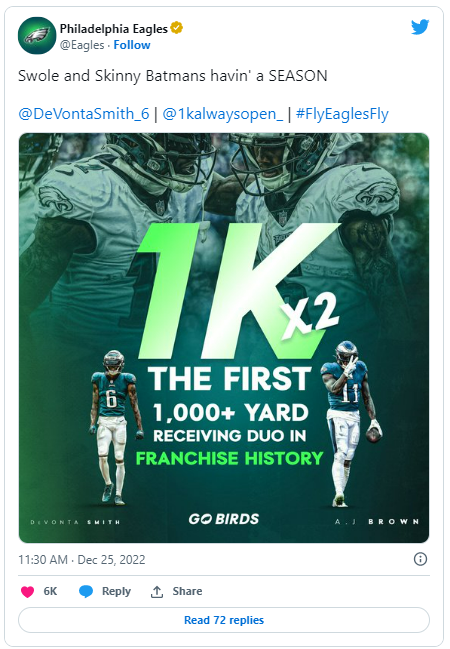Open the @DeVontaSmith_6 mention
The width and height of the screenshot is (450, 649).
click(84, 114)
